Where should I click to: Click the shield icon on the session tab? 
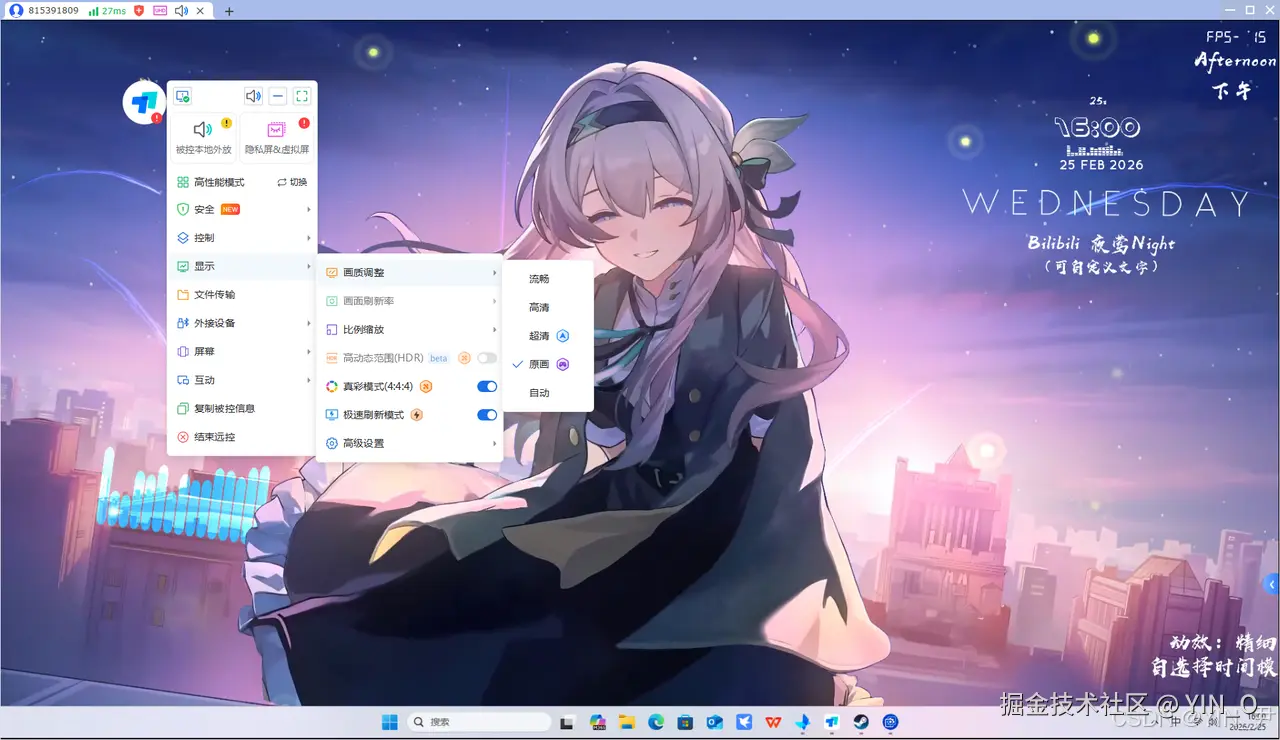139,10
